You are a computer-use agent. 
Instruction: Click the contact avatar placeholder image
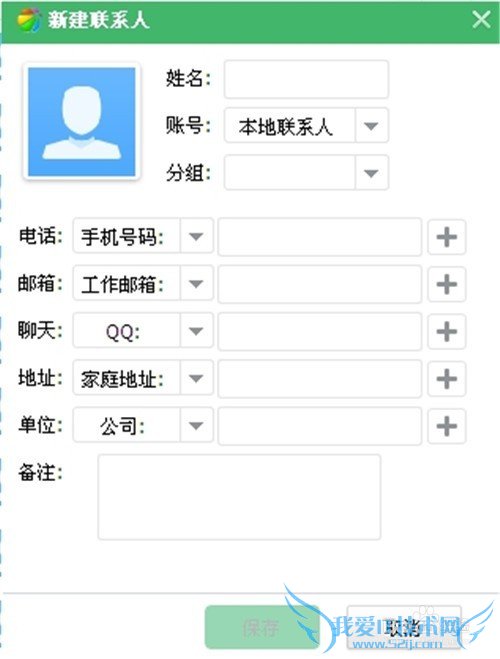point(82,121)
